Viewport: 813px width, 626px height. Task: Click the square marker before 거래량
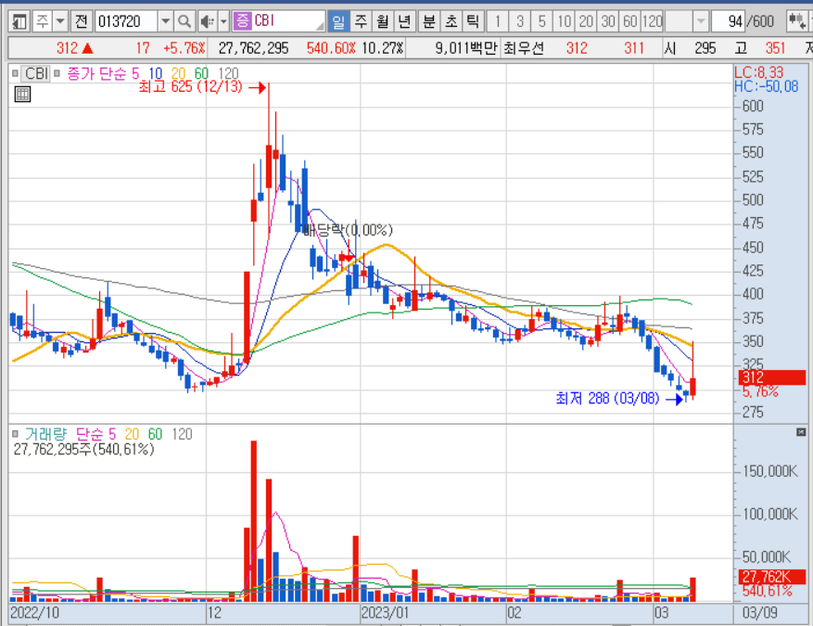coord(16,434)
